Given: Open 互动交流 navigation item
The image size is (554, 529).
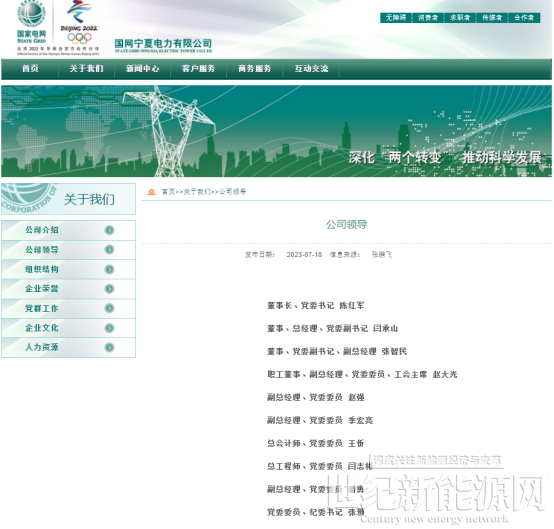Looking at the screenshot, I should tap(311, 69).
